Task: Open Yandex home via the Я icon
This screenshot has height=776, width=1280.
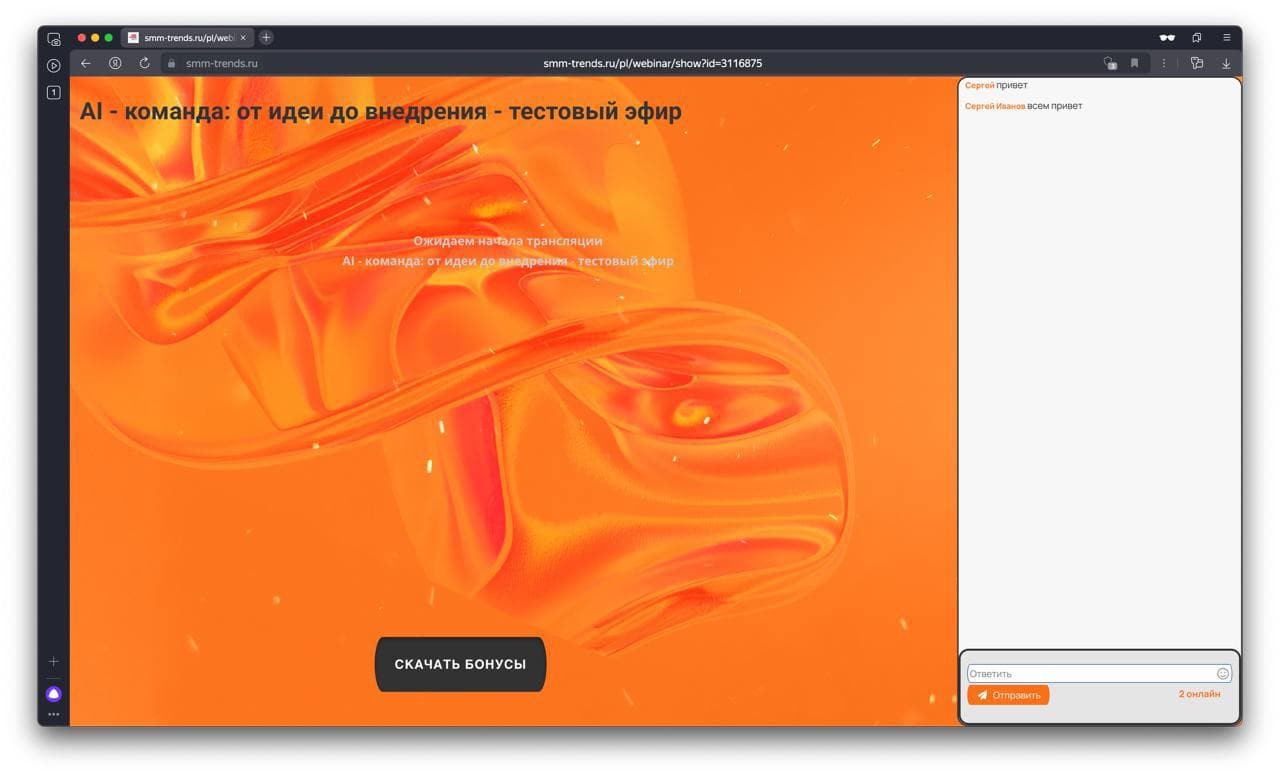Action: pyautogui.click(x=115, y=63)
